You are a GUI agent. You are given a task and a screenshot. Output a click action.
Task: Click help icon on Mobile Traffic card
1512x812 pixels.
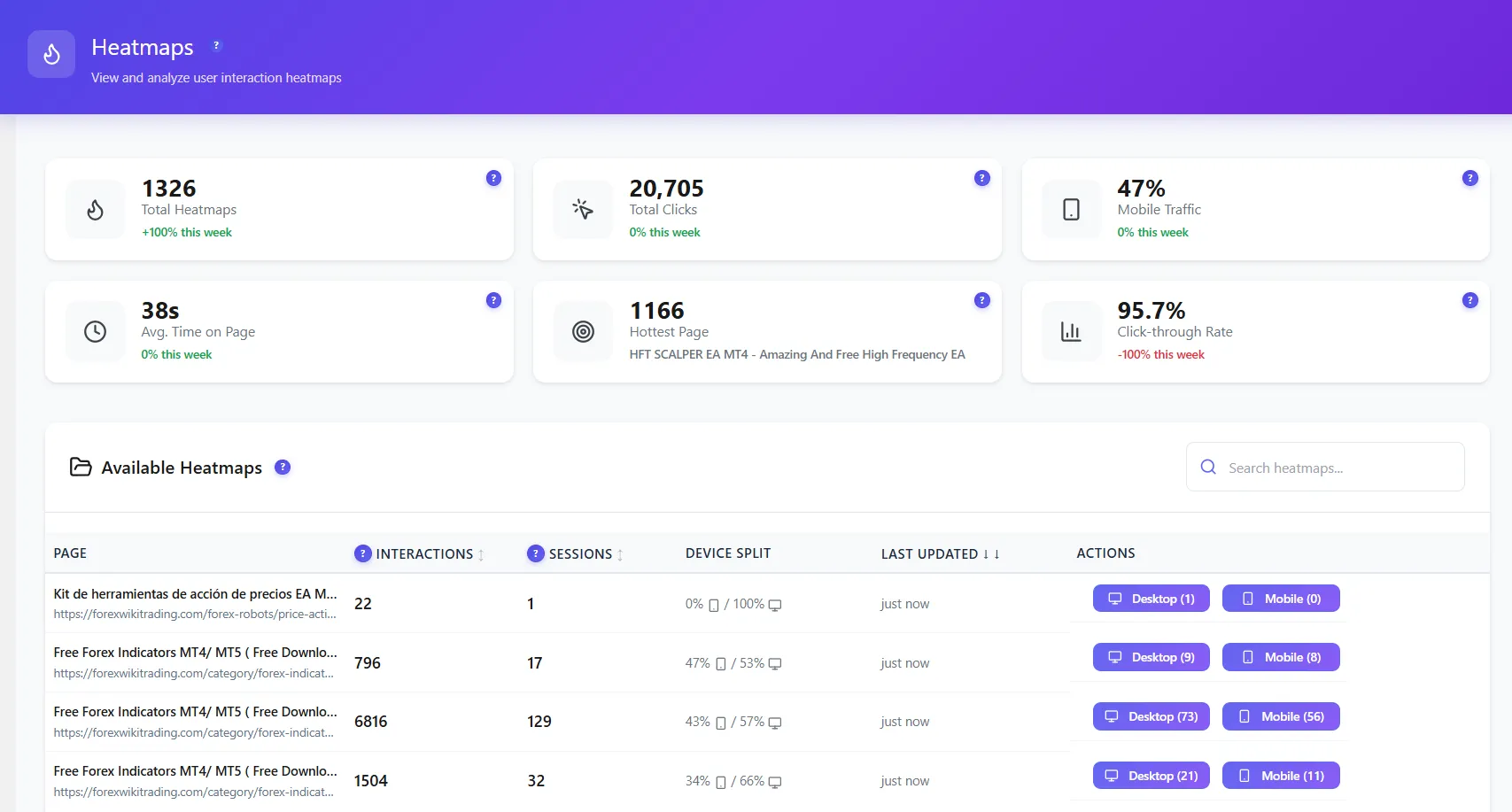click(x=1469, y=178)
